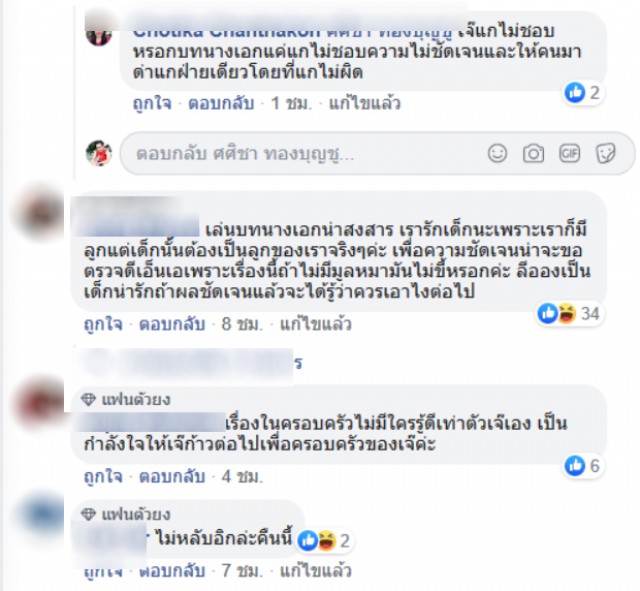Attach a photo using the camera icon
The height and width of the screenshot is (591, 640).
(533, 154)
